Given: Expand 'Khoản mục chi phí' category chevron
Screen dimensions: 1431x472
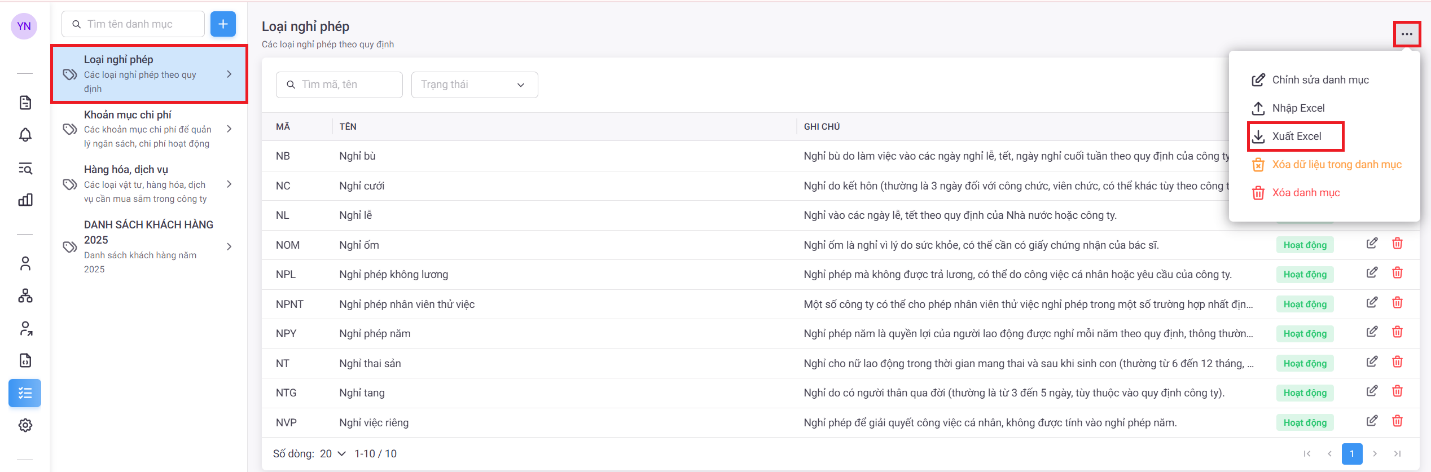Looking at the screenshot, I should [x=229, y=129].
